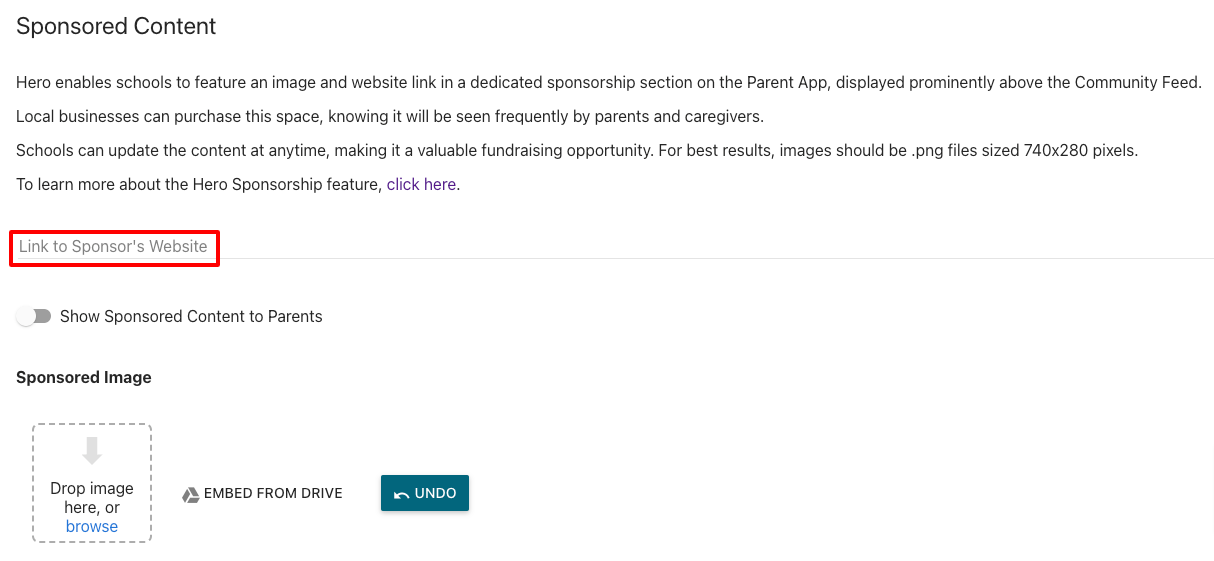This screenshot has width=1214, height=561.
Task: Click the gray download arrow icon
Action: [92, 451]
